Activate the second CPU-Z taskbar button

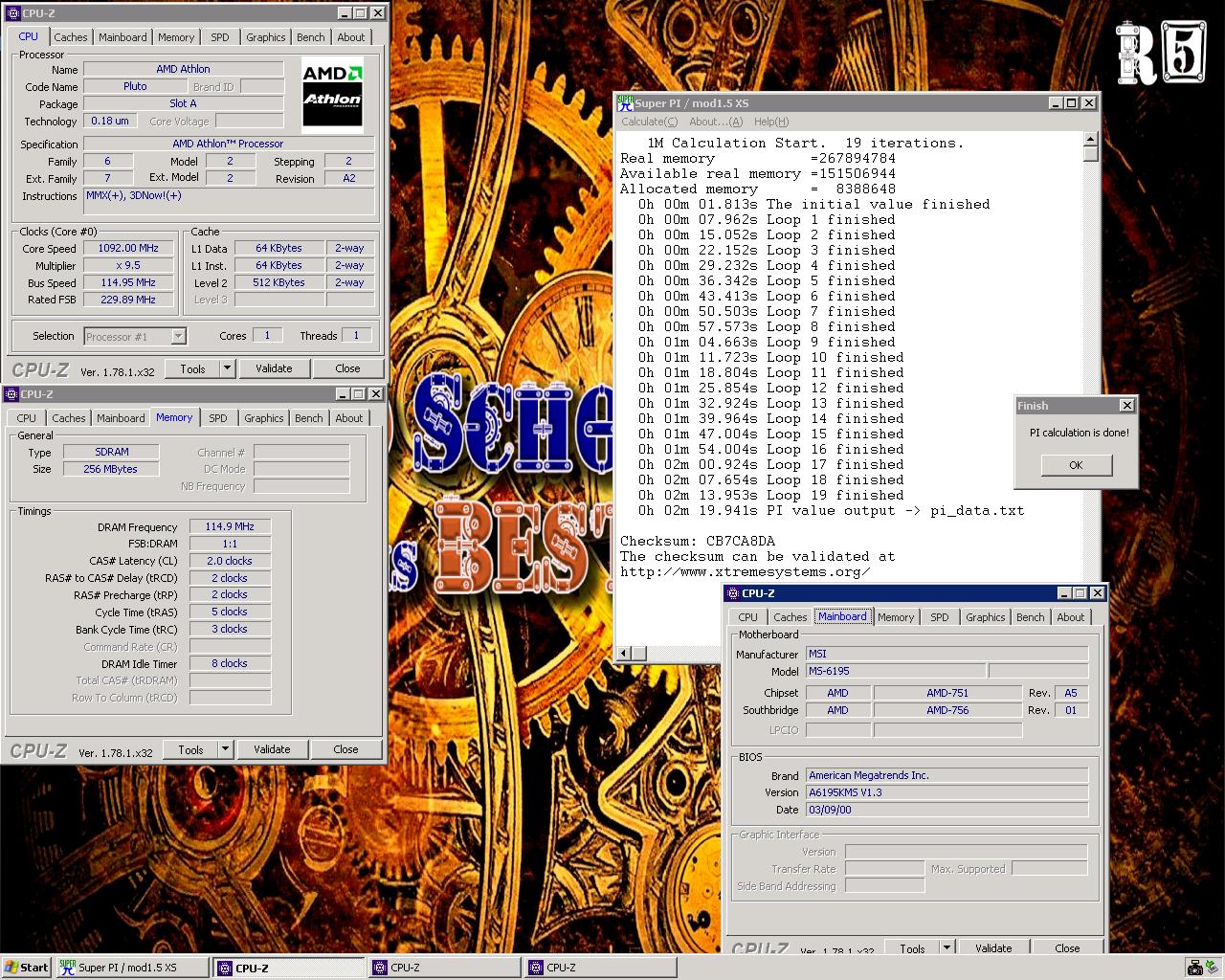(446, 968)
